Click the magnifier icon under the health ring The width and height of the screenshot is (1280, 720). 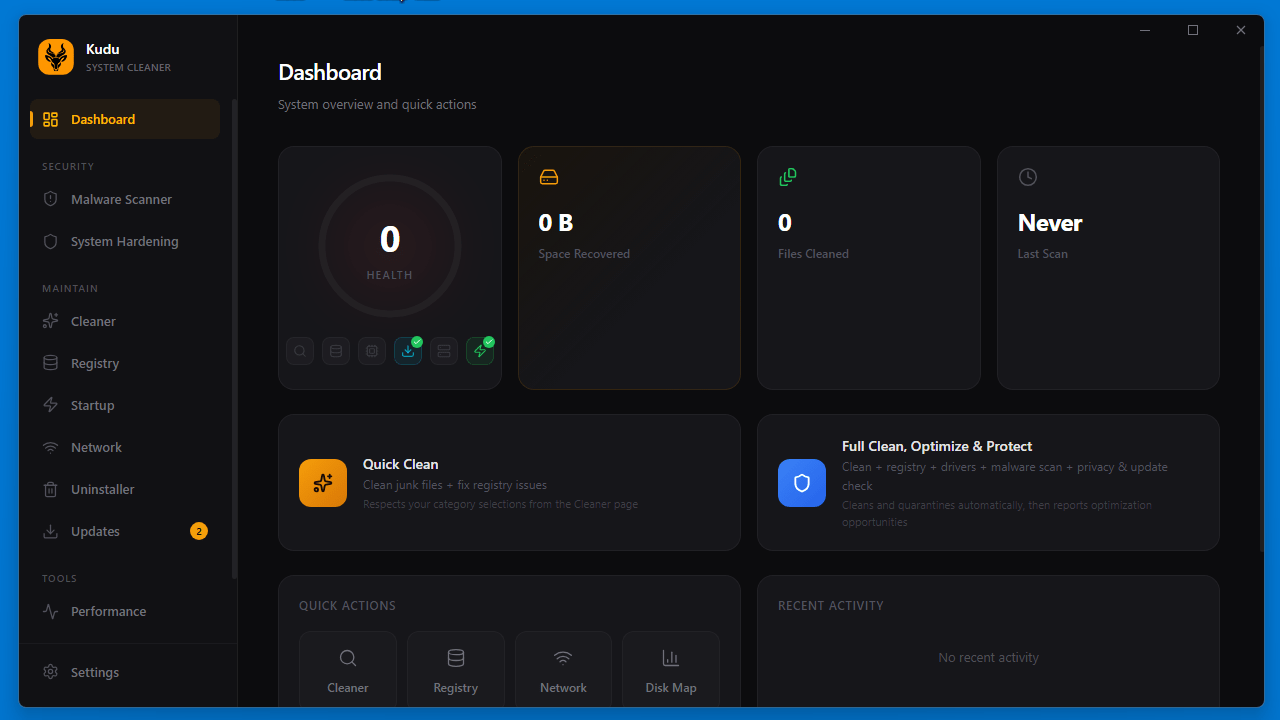pyautogui.click(x=300, y=351)
